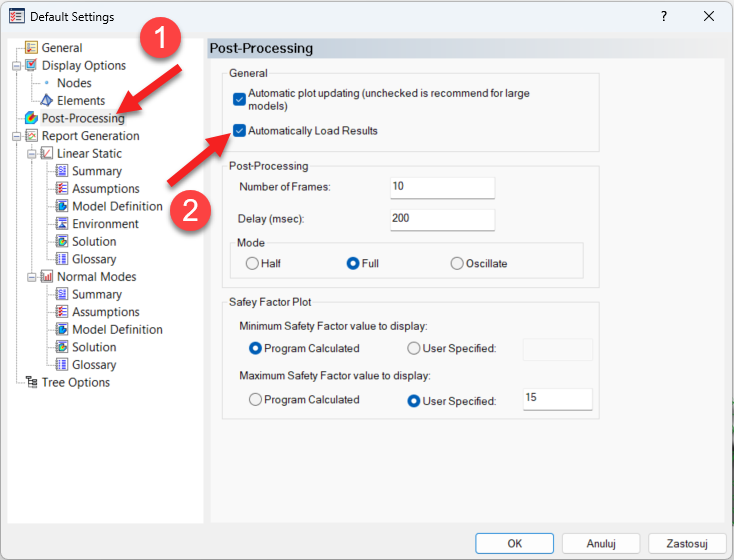Disable Automatic plot updating checkbox
This screenshot has height=560, width=734.
239,99
